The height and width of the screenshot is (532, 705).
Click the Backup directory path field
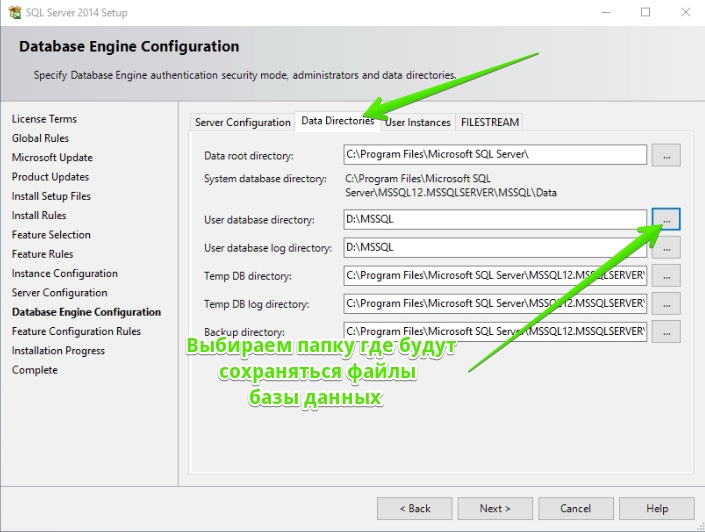(x=495, y=332)
